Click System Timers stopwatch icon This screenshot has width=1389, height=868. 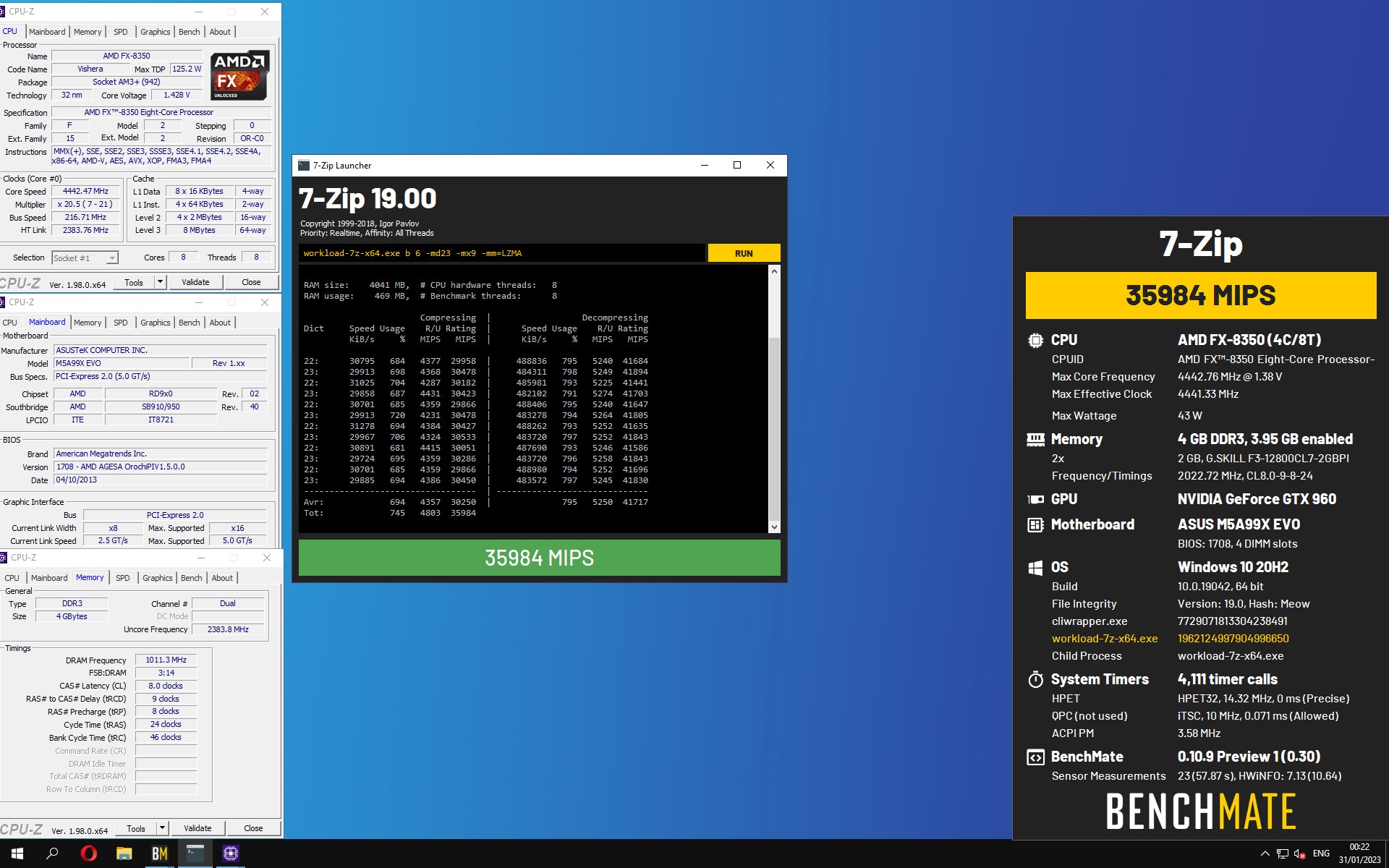click(1035, 679)
